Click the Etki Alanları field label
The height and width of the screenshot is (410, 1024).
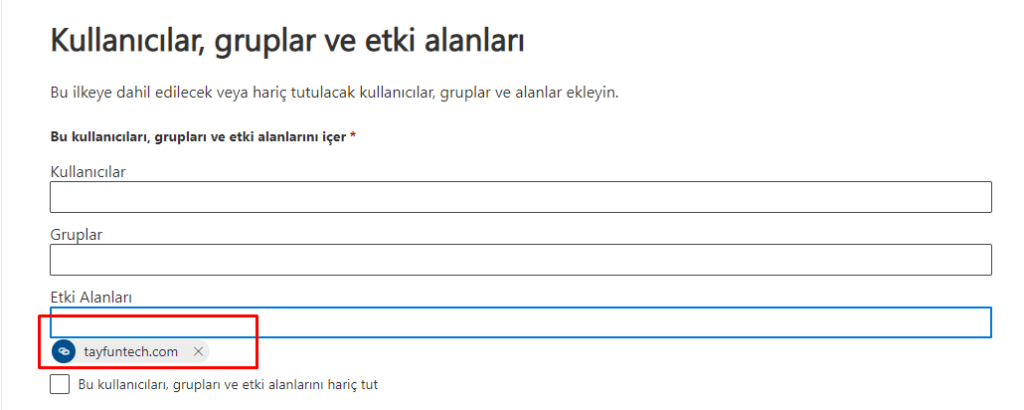[91, 297]
